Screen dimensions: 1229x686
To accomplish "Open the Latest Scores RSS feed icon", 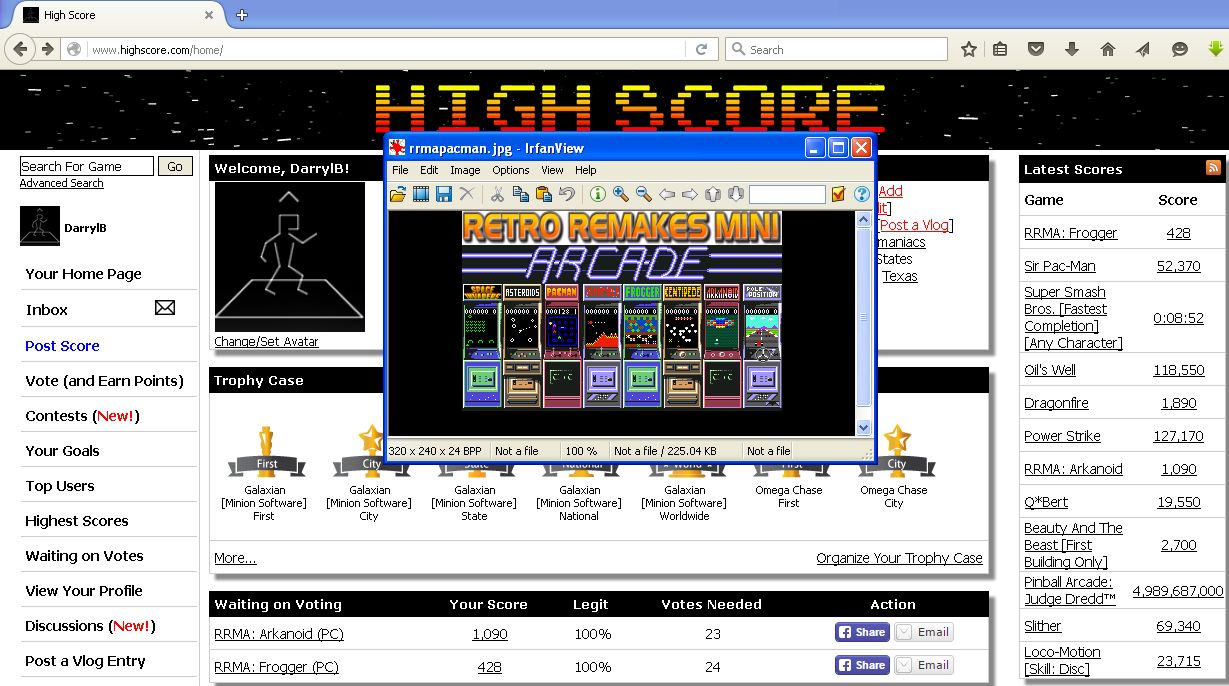I will (x=1213, y=168).
